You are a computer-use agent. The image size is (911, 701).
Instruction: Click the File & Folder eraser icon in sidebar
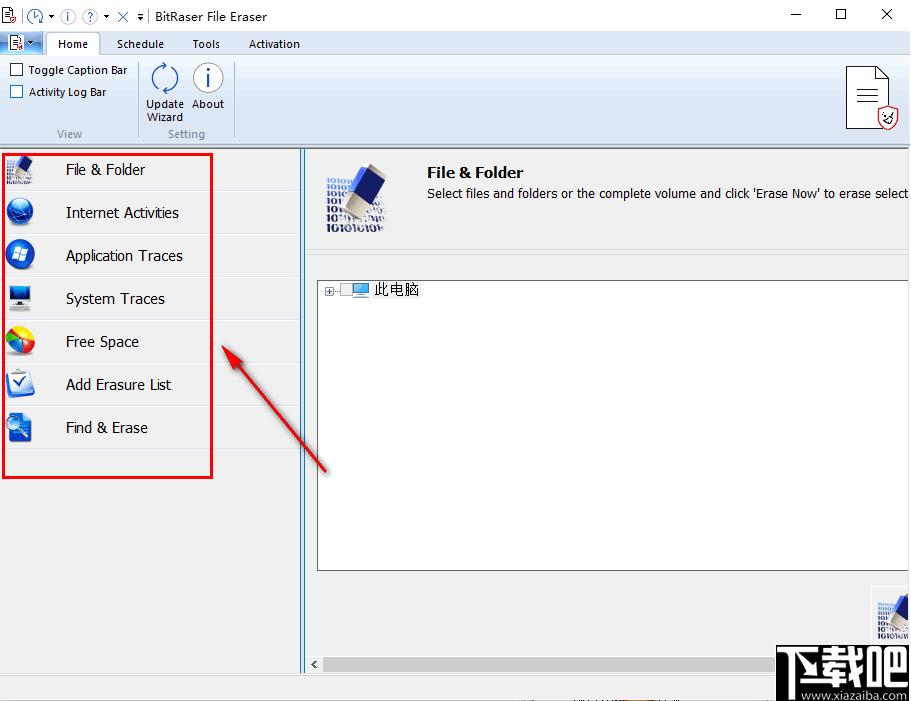pyautogui.click(x=20, y=170)
